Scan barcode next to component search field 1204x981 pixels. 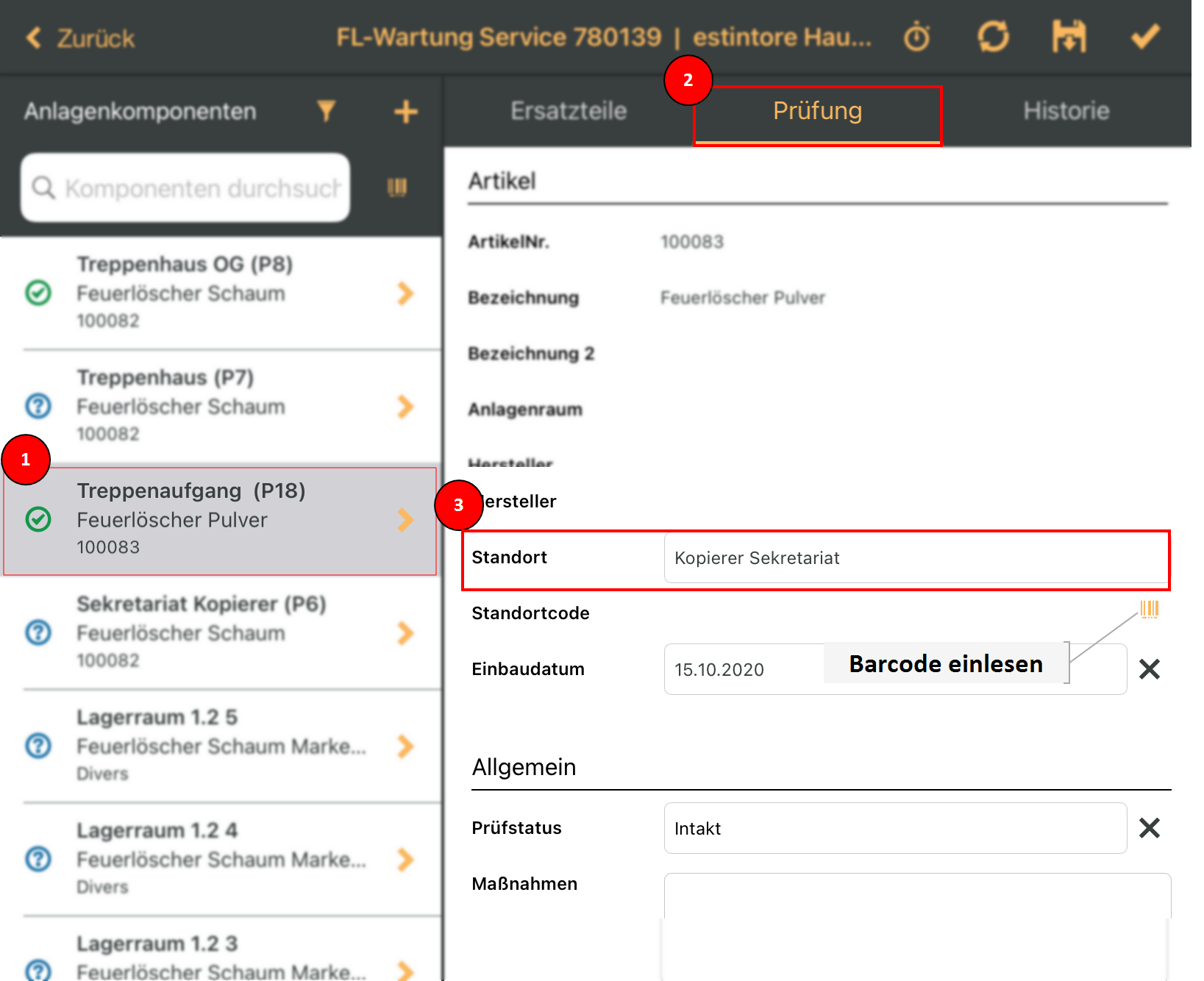point(397,188)
